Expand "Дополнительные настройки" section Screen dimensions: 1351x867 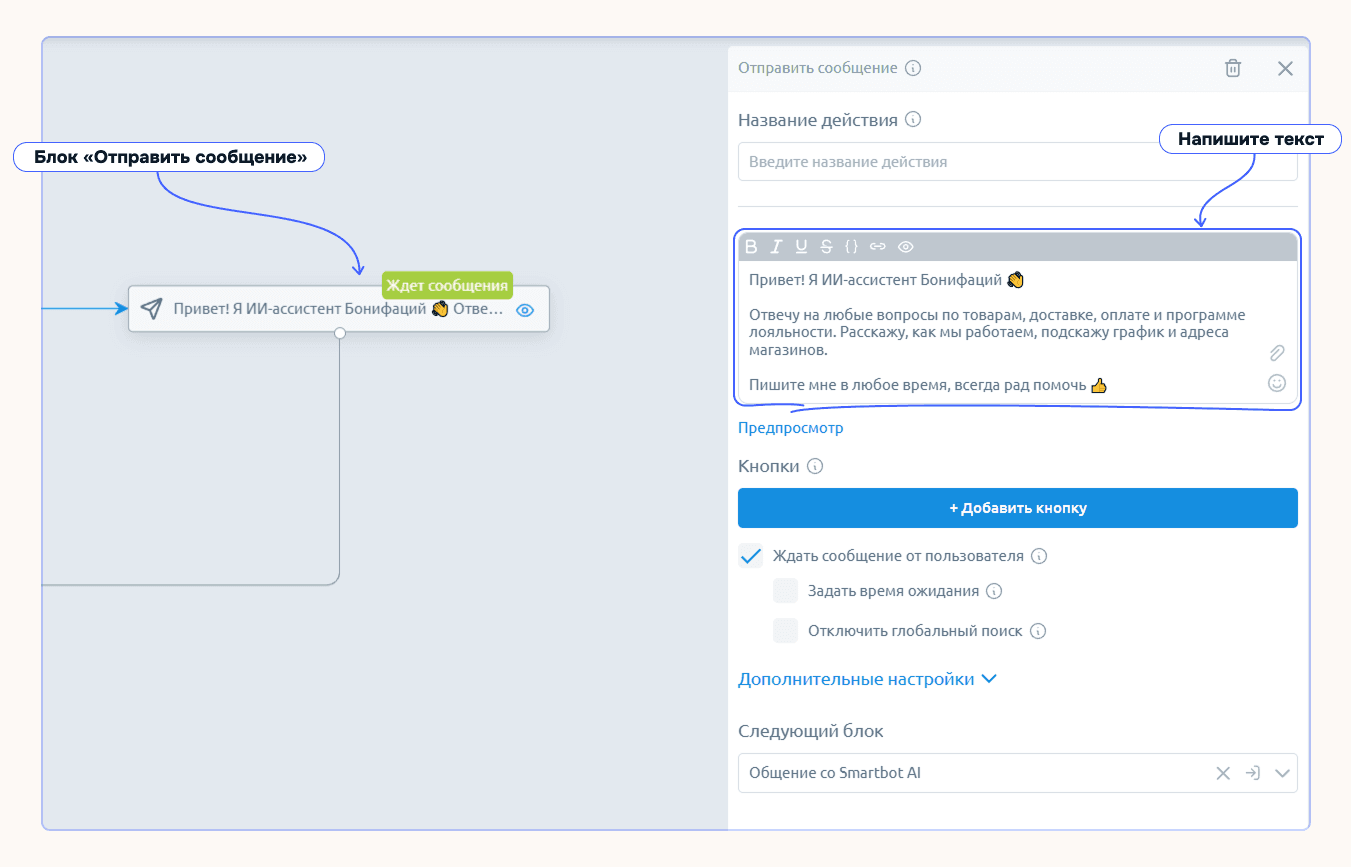(x=867, y=679)
